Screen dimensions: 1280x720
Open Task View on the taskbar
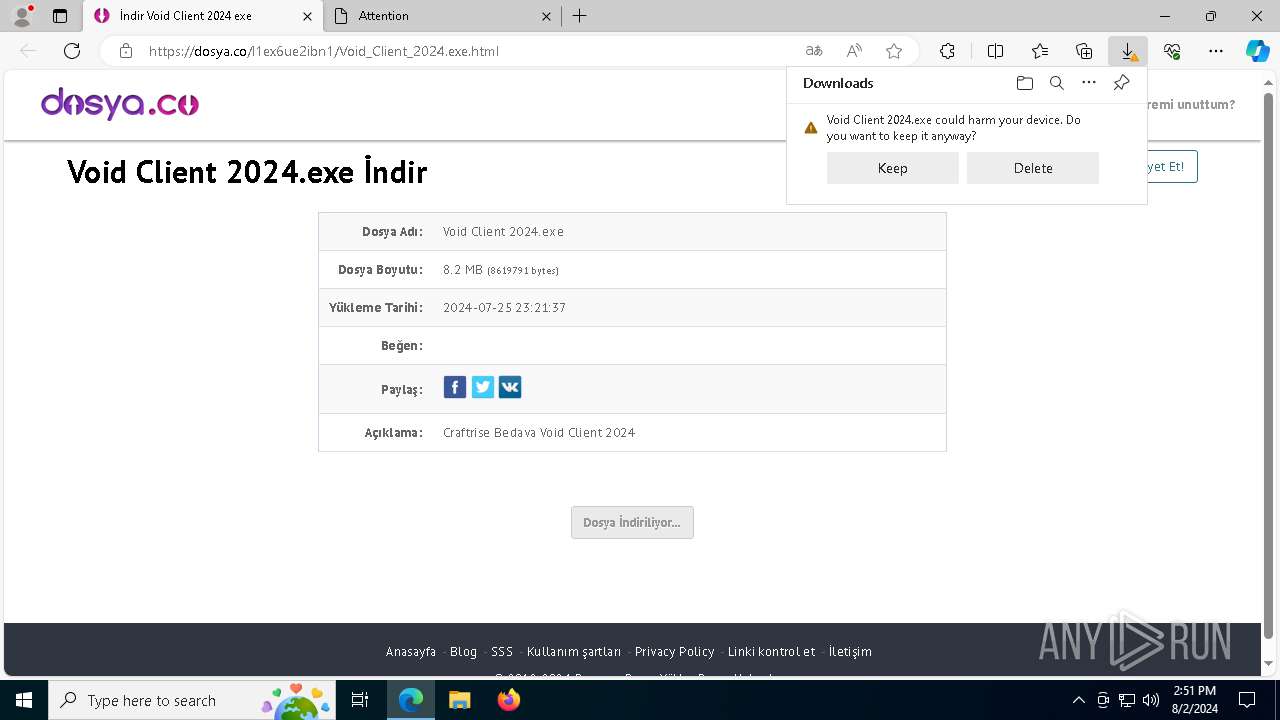click(360, 700)
